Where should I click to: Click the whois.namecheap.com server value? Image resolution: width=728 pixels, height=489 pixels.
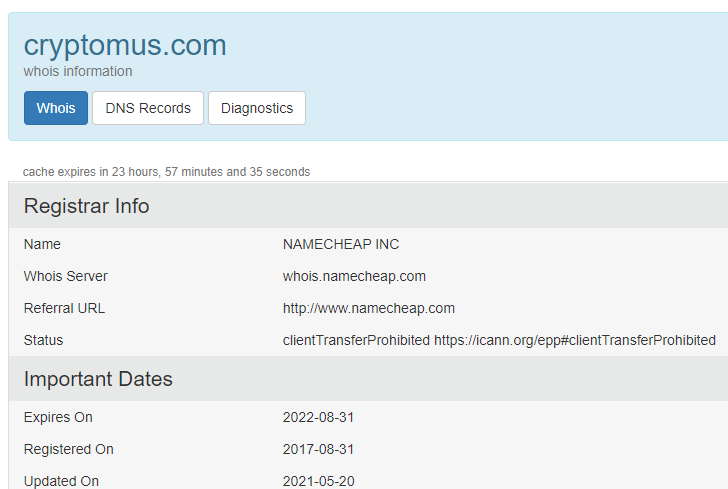(354, 276)
